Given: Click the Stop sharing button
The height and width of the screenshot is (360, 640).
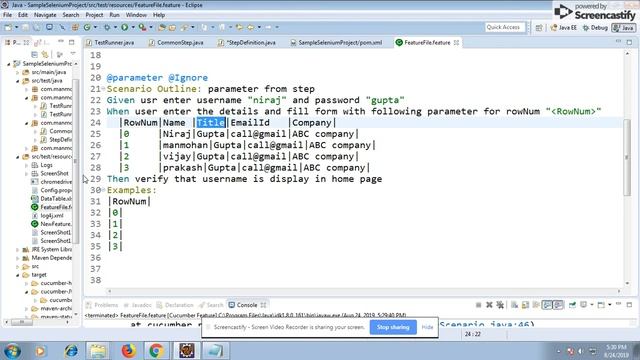Looking at the screenshot, I should (393, 327).
